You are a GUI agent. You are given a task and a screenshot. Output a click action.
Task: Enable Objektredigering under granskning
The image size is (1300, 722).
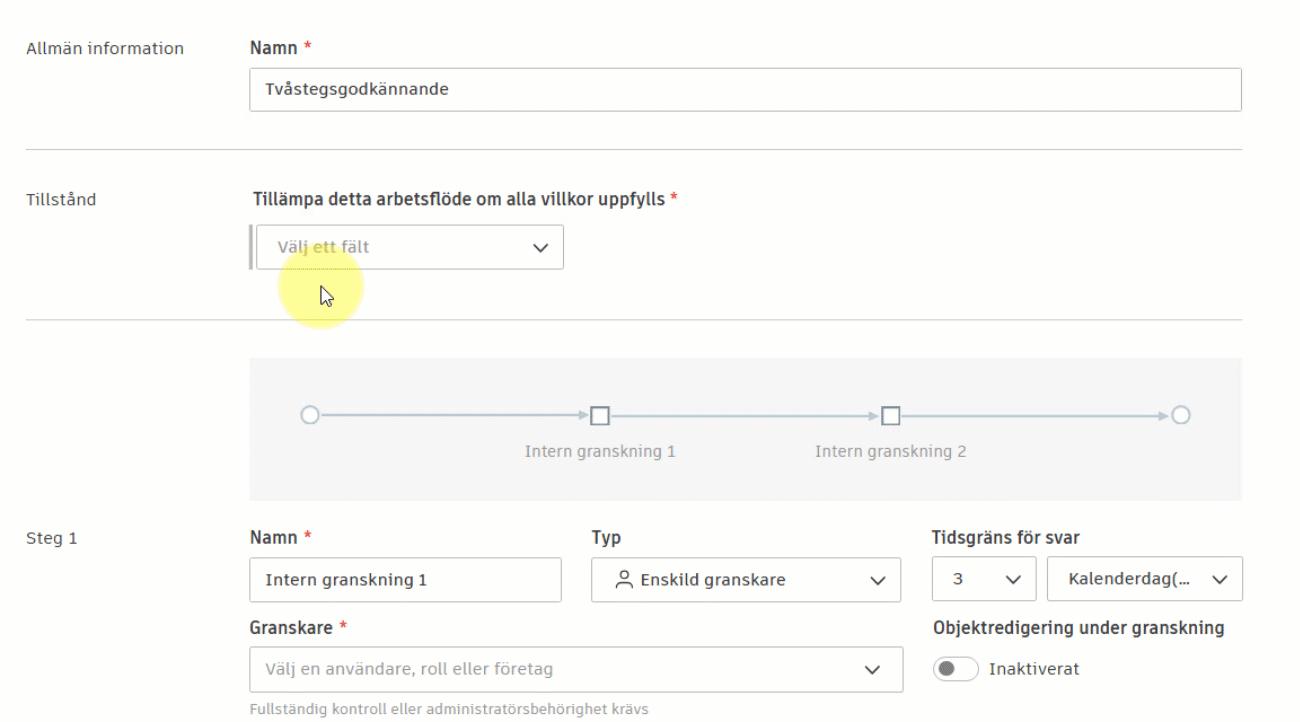[x=957, y=669]
